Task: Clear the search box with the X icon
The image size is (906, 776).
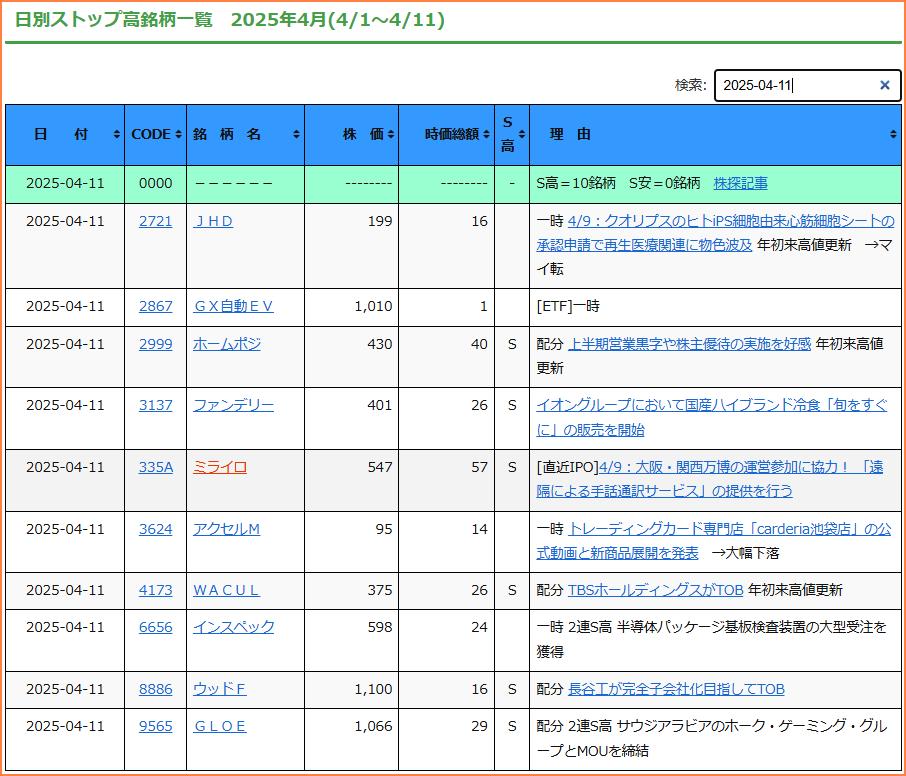Action: 884,86
